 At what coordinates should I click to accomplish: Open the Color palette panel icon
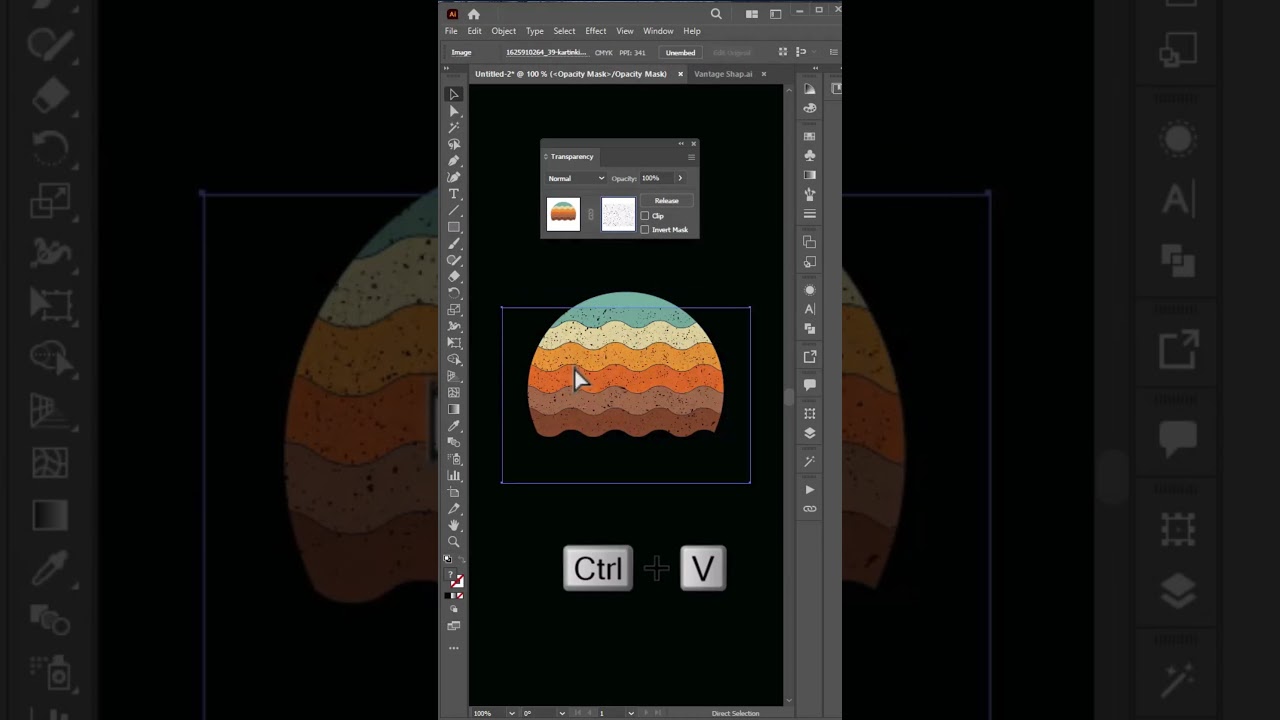[810, 108]
